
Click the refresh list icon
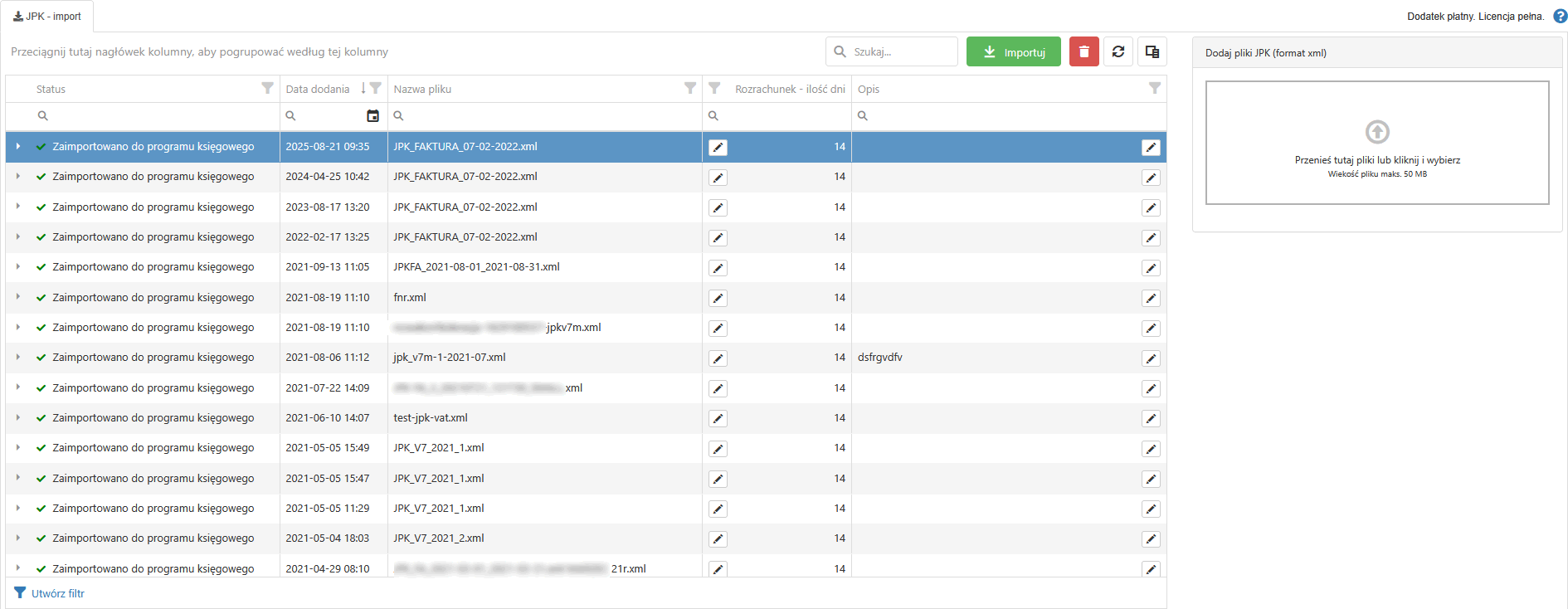(1118, 51)
